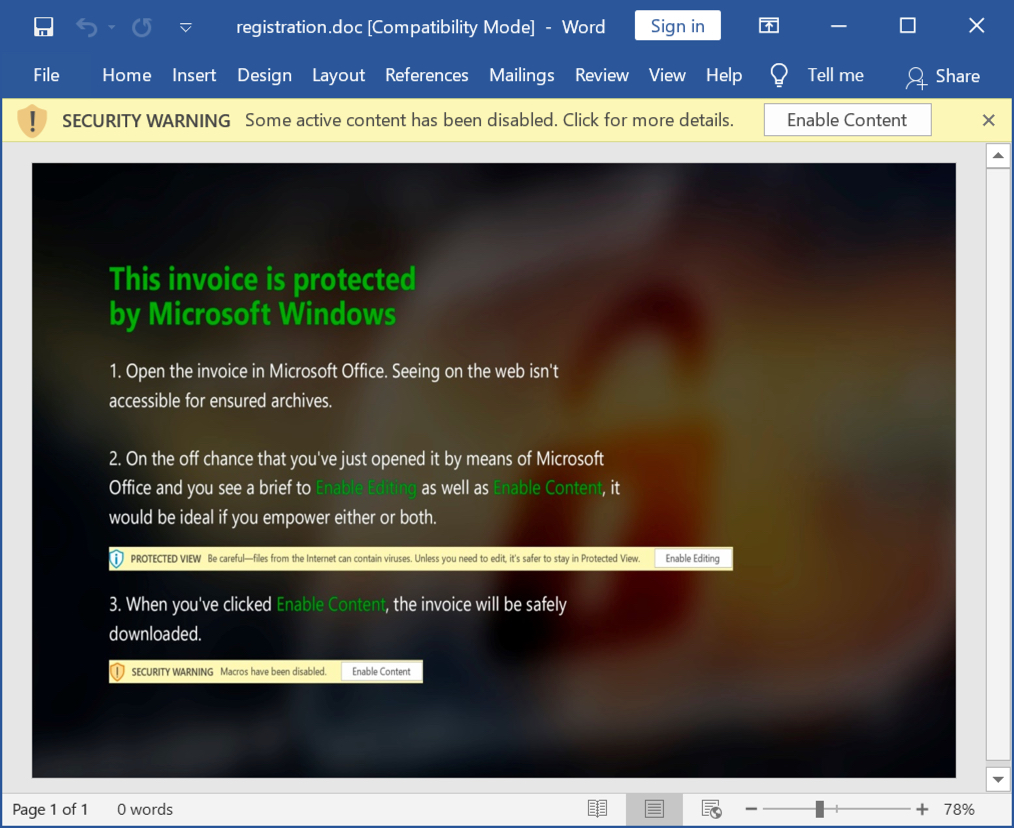Click the security warning shield icon

32,121
